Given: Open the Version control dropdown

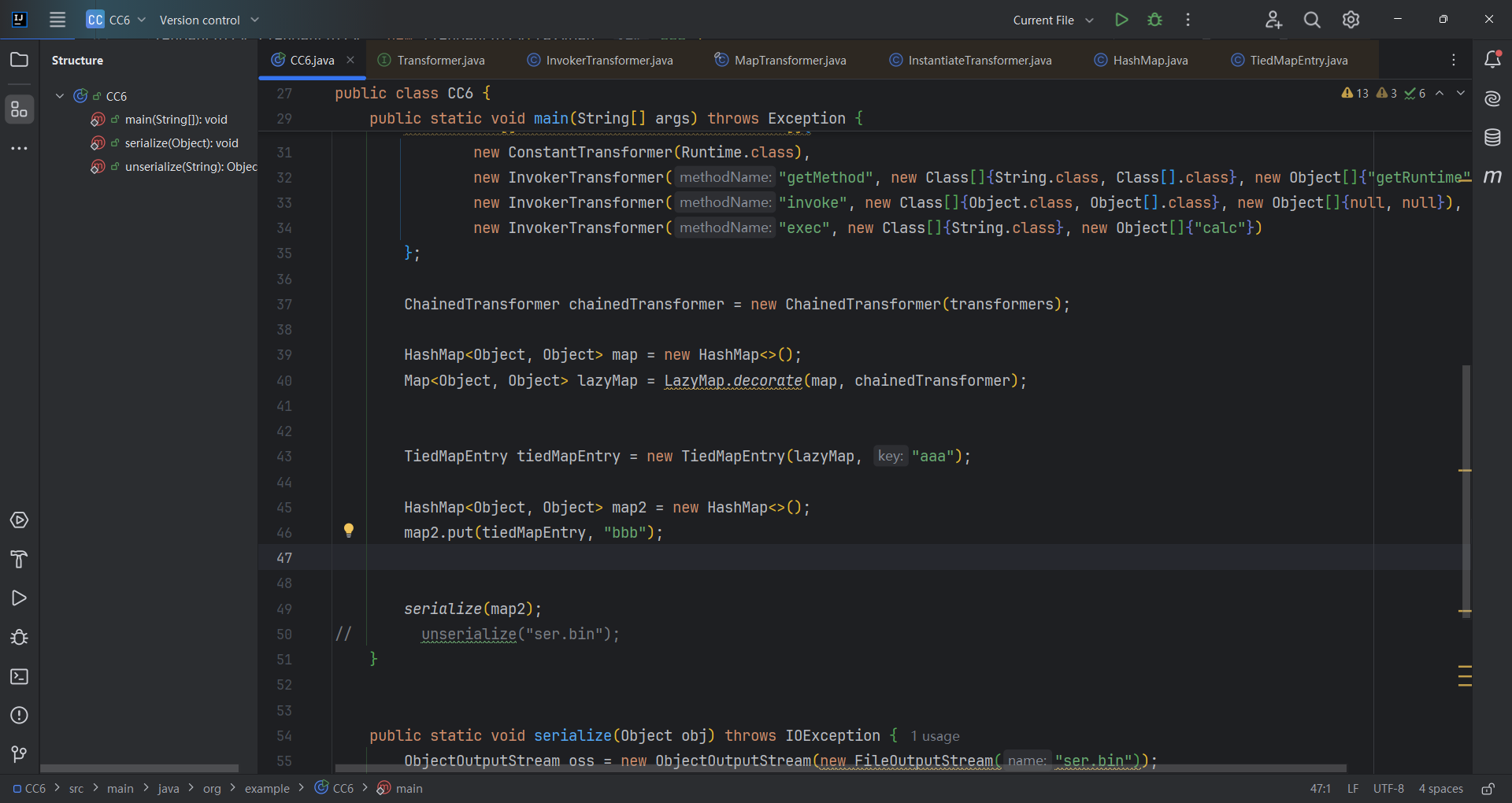Looking at the screenshot, I should pyautogui.click(x=209, y=20).
